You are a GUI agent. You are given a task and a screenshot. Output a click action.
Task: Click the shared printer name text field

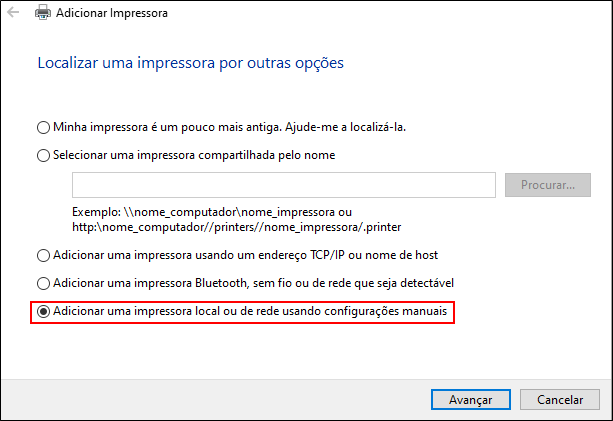(284, 185)
